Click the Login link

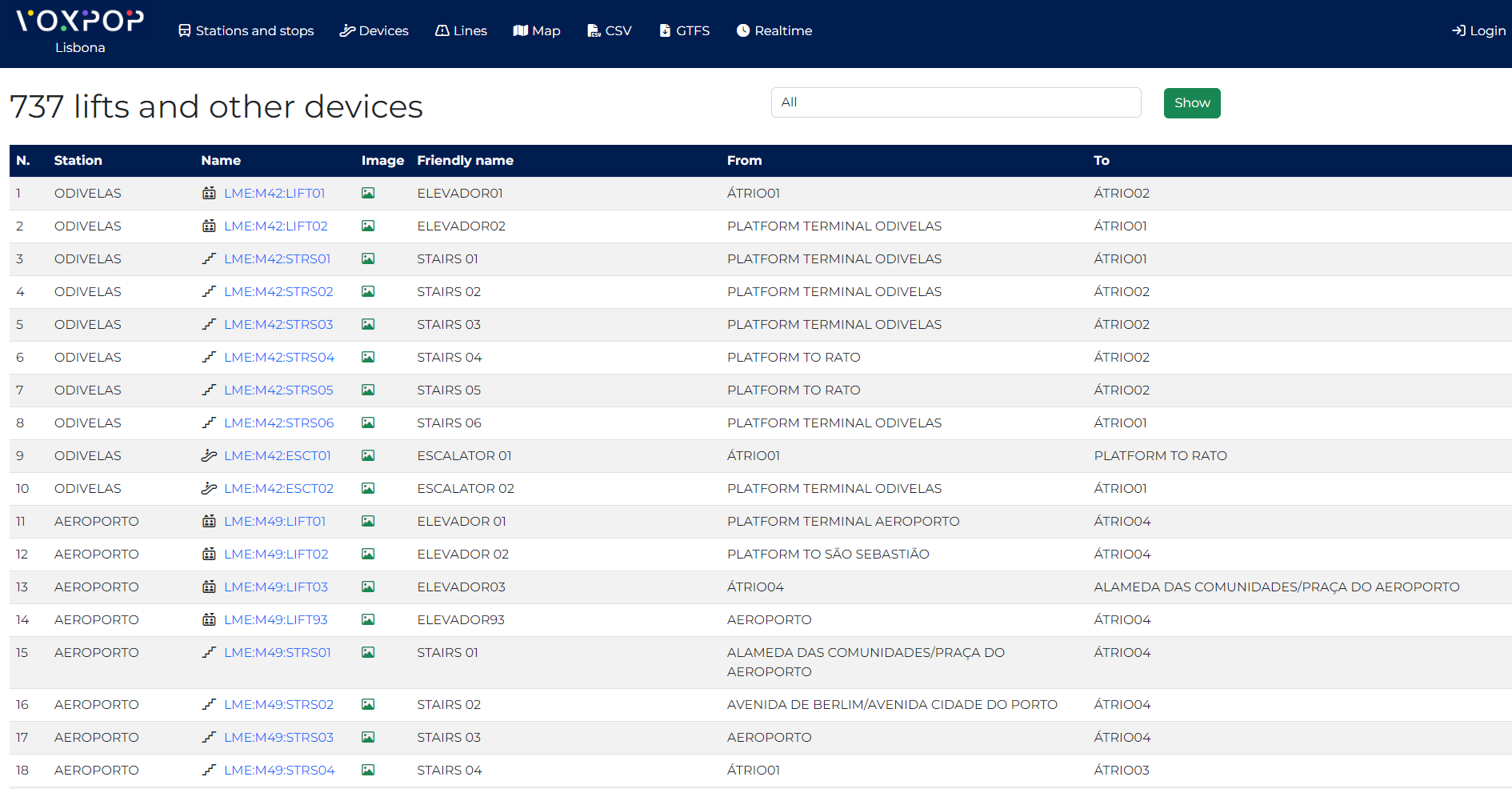tap(1478, 30)
